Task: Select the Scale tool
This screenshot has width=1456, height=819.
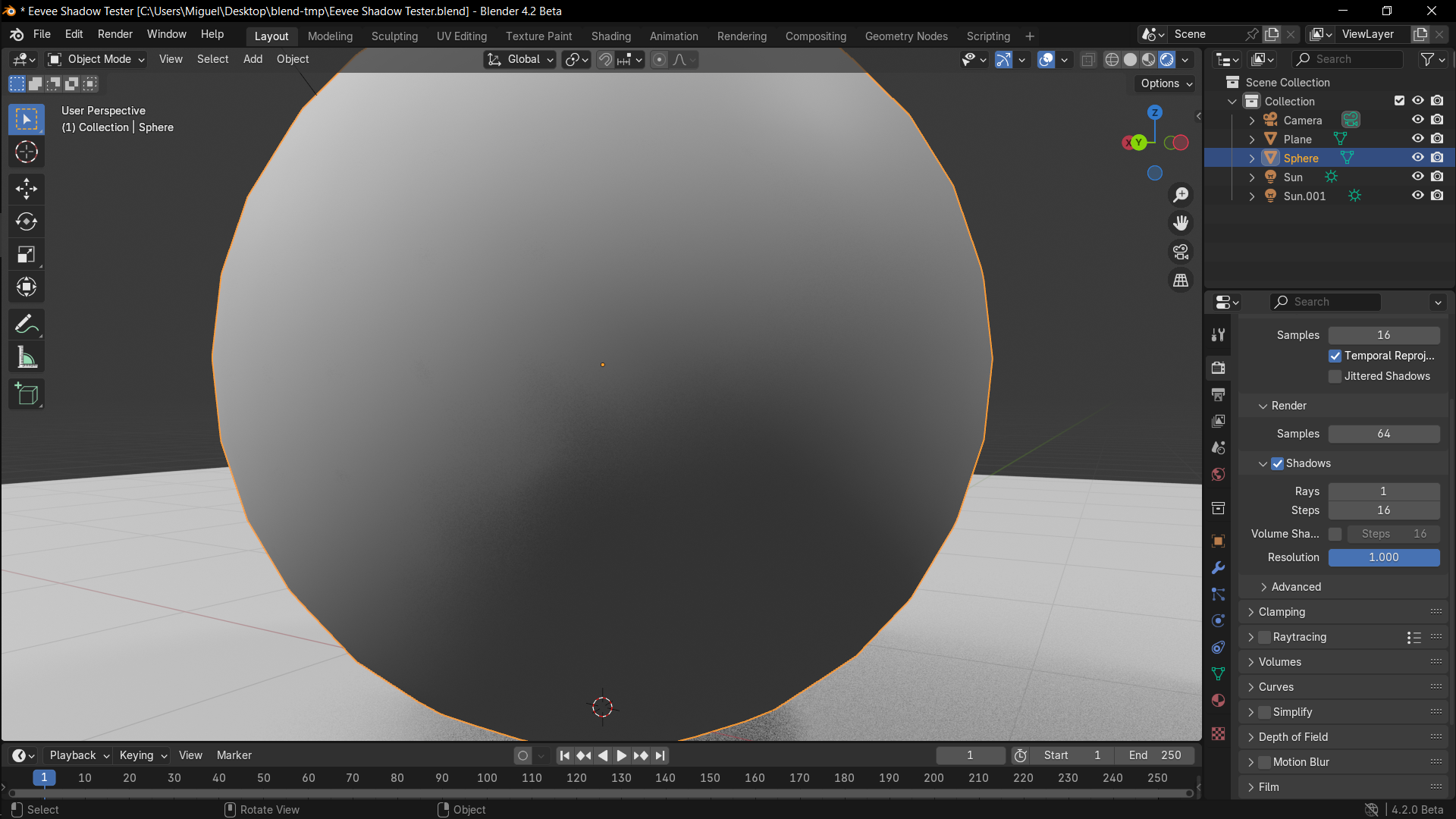Action: 27,255
